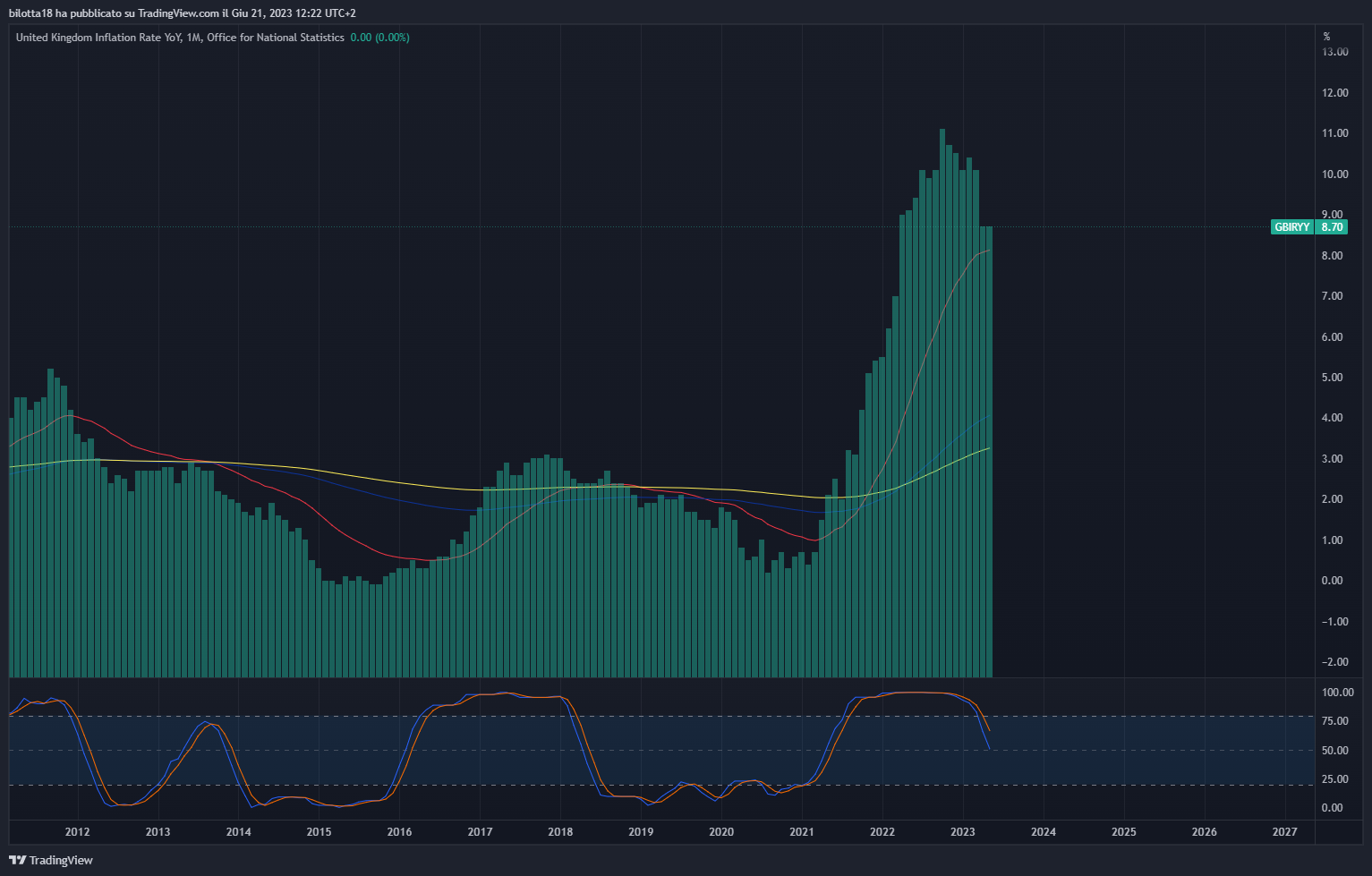
Task: Click the latest inflation bar at 8.70
Action: [989, 452]
